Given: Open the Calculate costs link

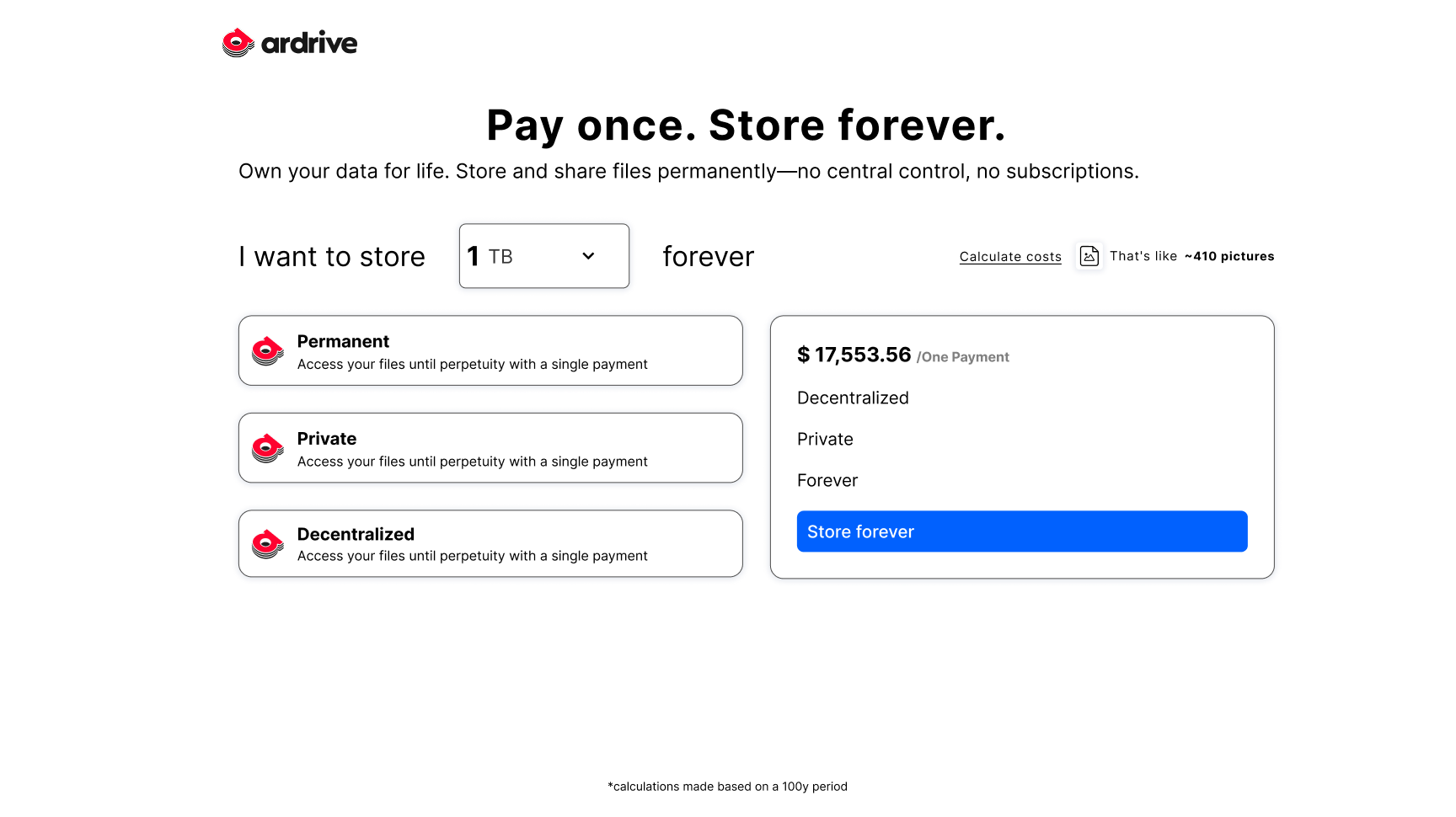Looking at the screenshot, I should [1009, 256].
